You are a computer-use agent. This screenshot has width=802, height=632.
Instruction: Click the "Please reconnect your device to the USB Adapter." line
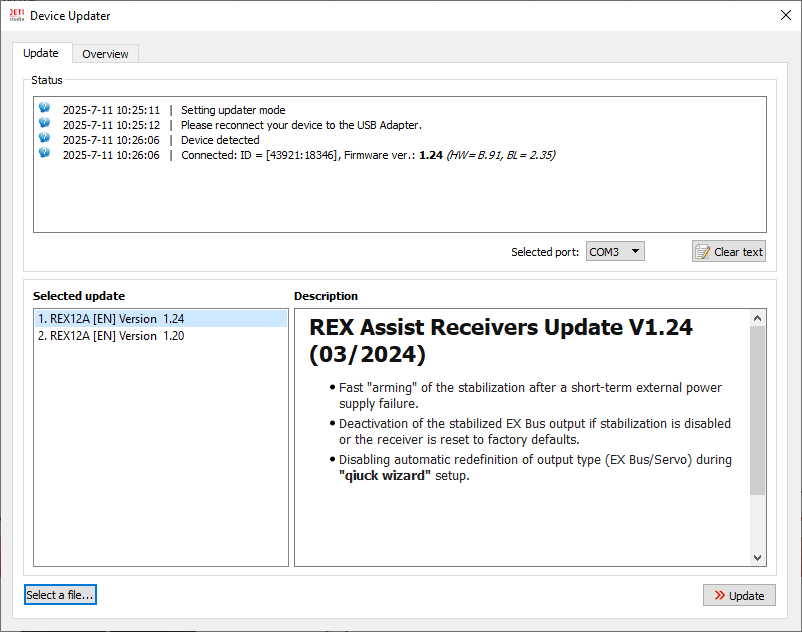[301, 125]
